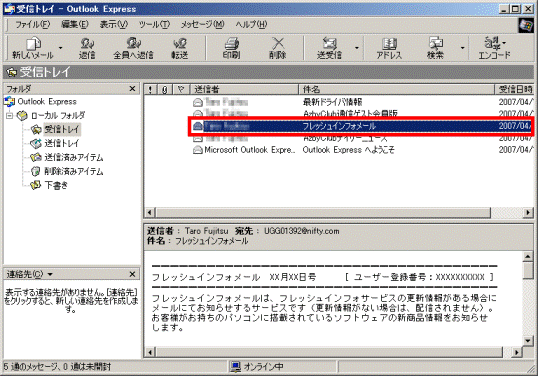Click the 印刷 (Print) toolbar icon

232,48
